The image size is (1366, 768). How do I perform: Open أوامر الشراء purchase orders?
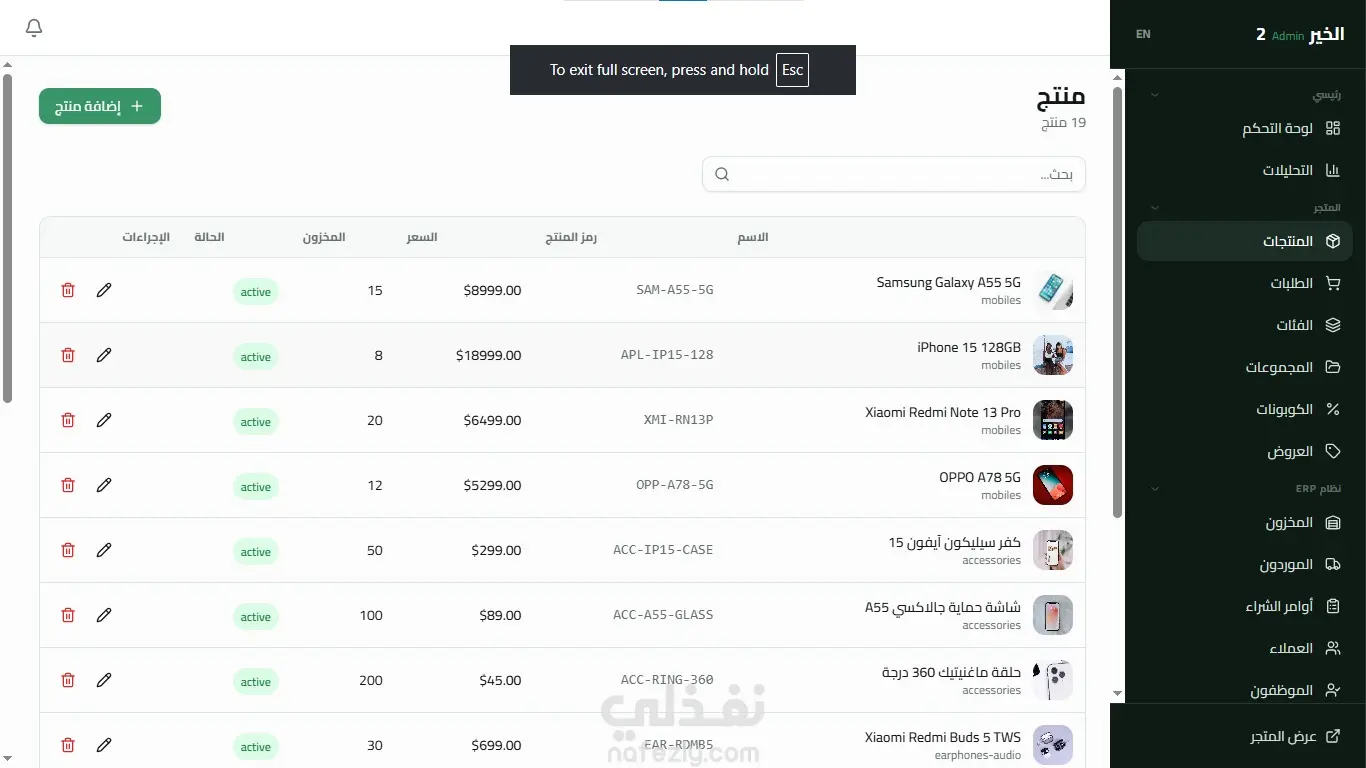click(x=1245, y=606)
